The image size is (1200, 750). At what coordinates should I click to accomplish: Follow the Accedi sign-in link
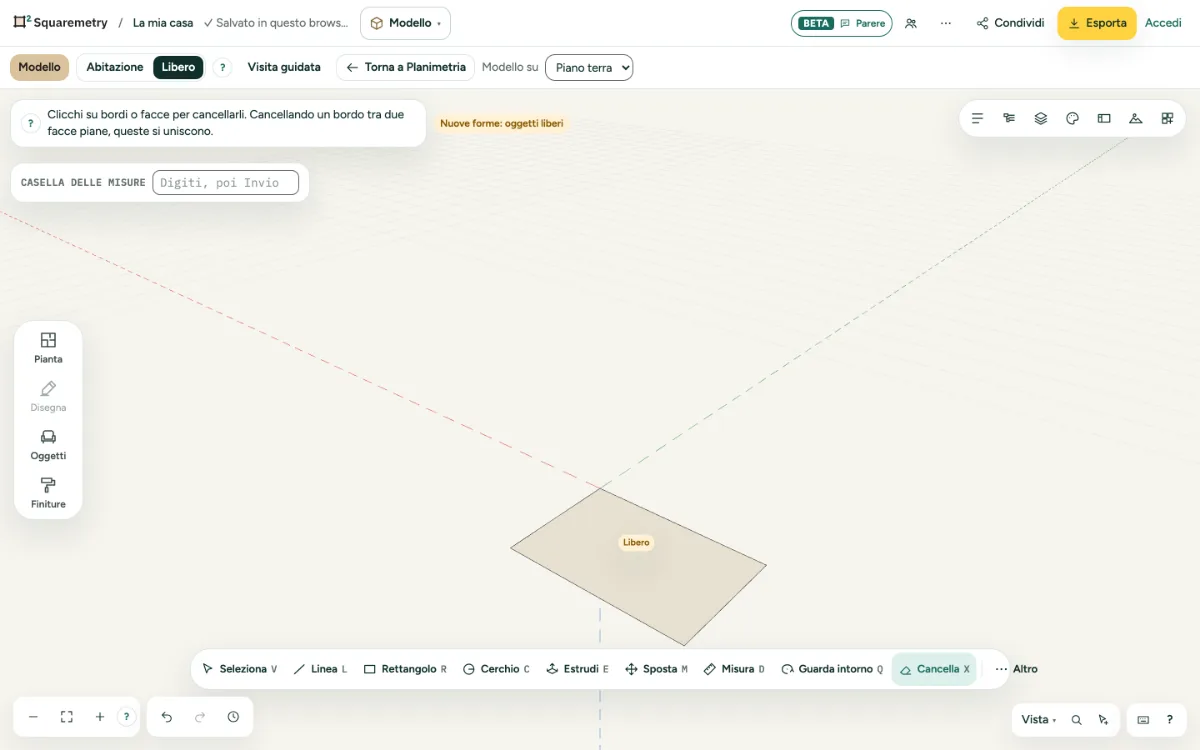click(1163, 23)
